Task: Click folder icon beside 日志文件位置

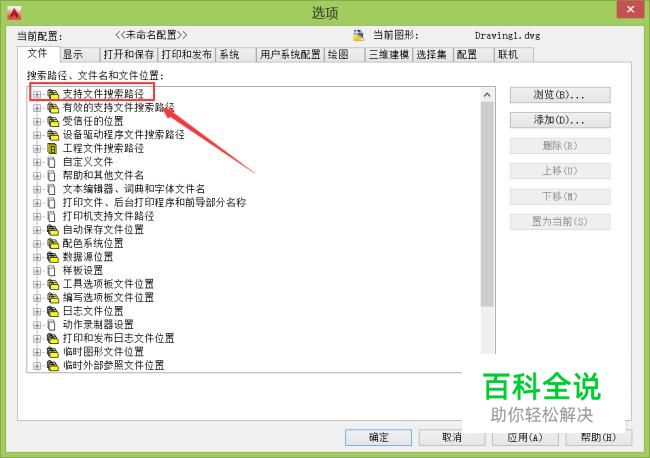Action: (53, 311)
